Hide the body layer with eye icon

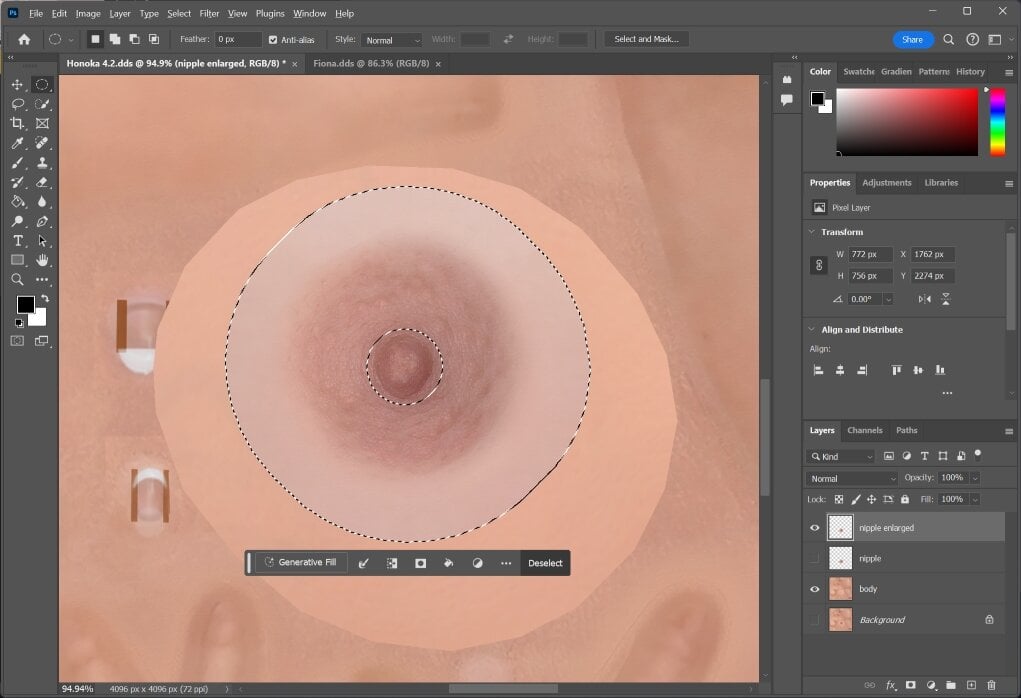[815, 589]
